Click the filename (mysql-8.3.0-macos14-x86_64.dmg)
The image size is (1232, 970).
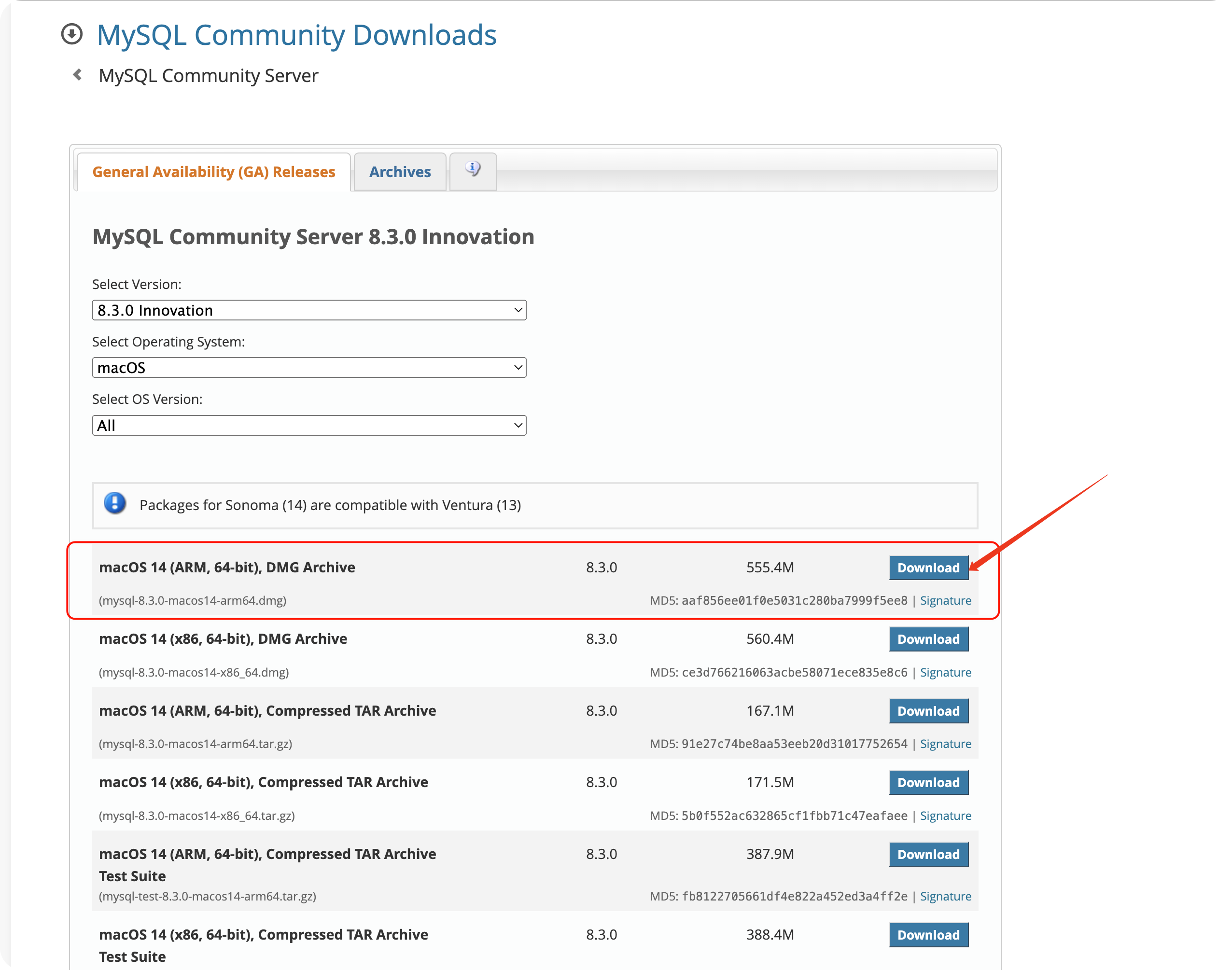194,672
